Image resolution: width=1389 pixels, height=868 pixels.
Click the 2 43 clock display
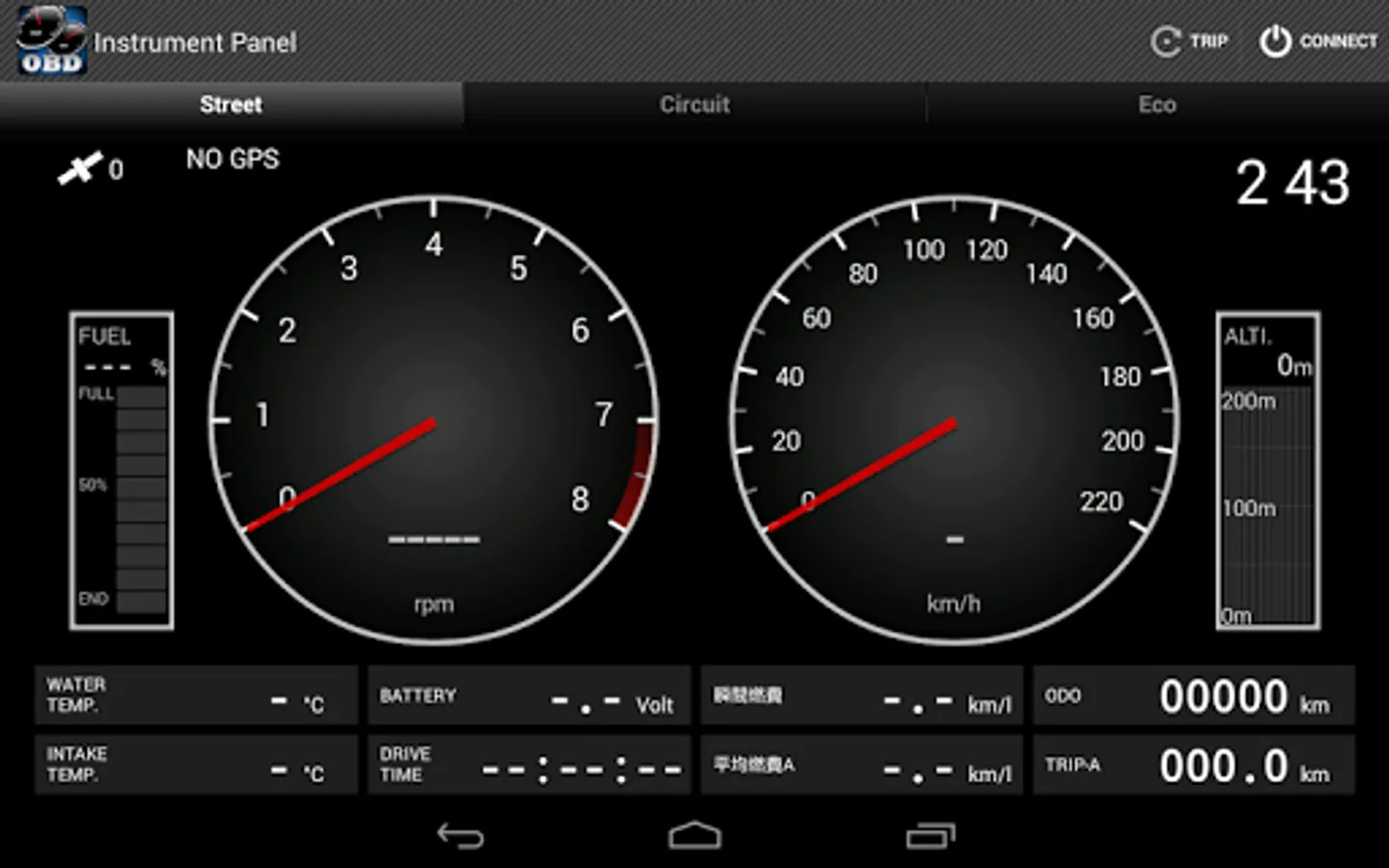coord(1293,183)
